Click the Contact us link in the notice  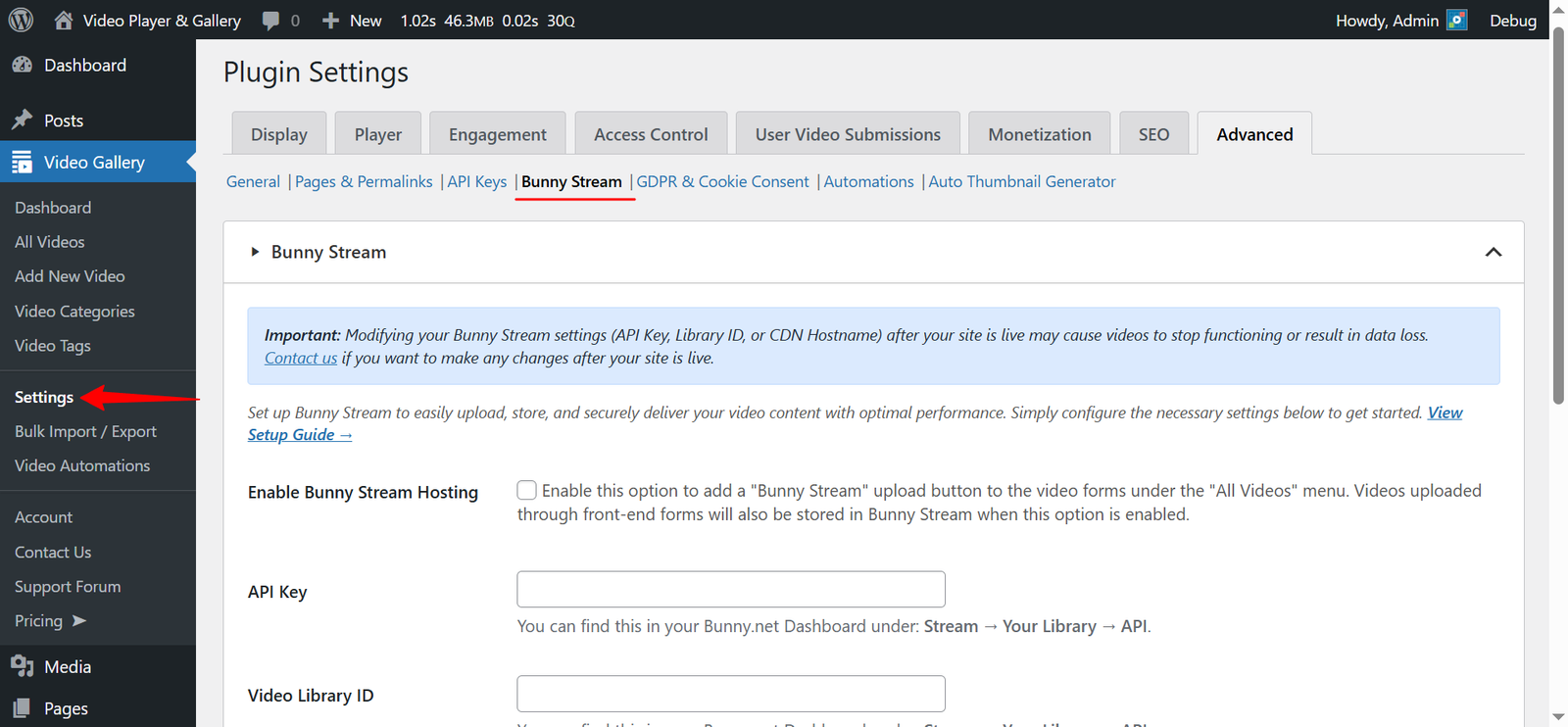(x=301, y=358)
